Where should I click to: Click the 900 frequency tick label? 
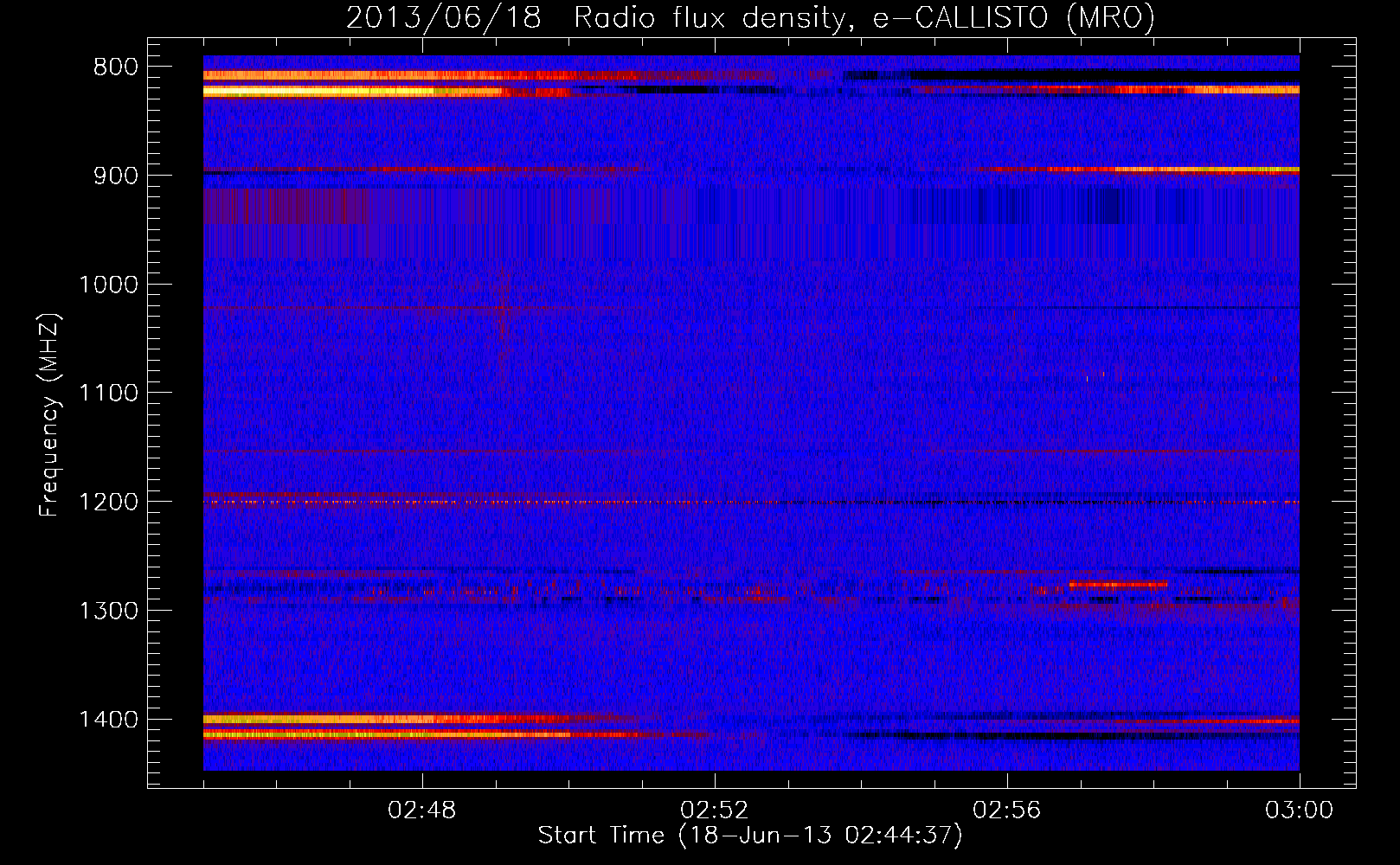[x=116, y=176]
